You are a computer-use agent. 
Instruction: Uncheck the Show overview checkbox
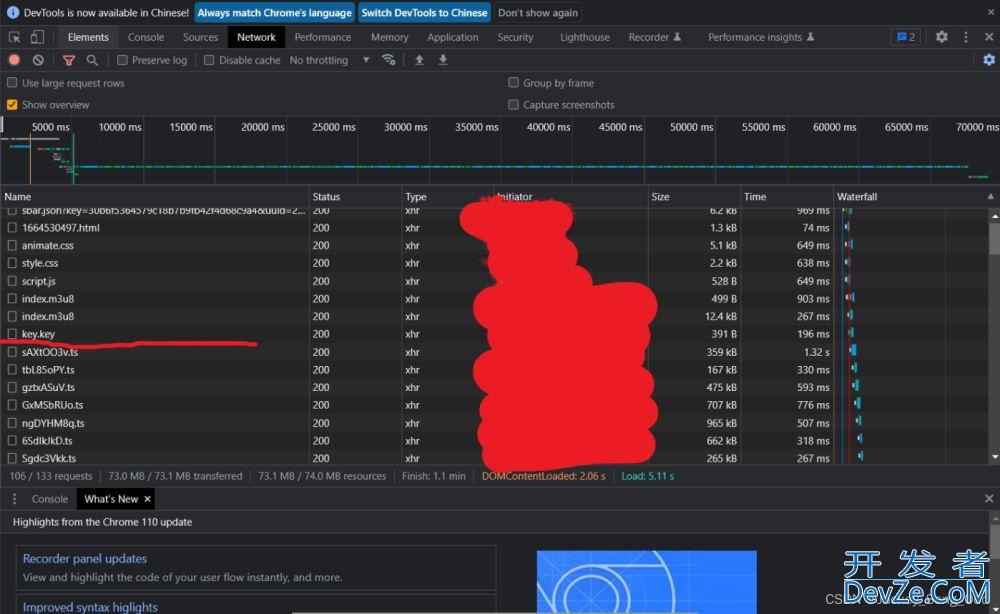pyautogui.click(x=12, y=105)
